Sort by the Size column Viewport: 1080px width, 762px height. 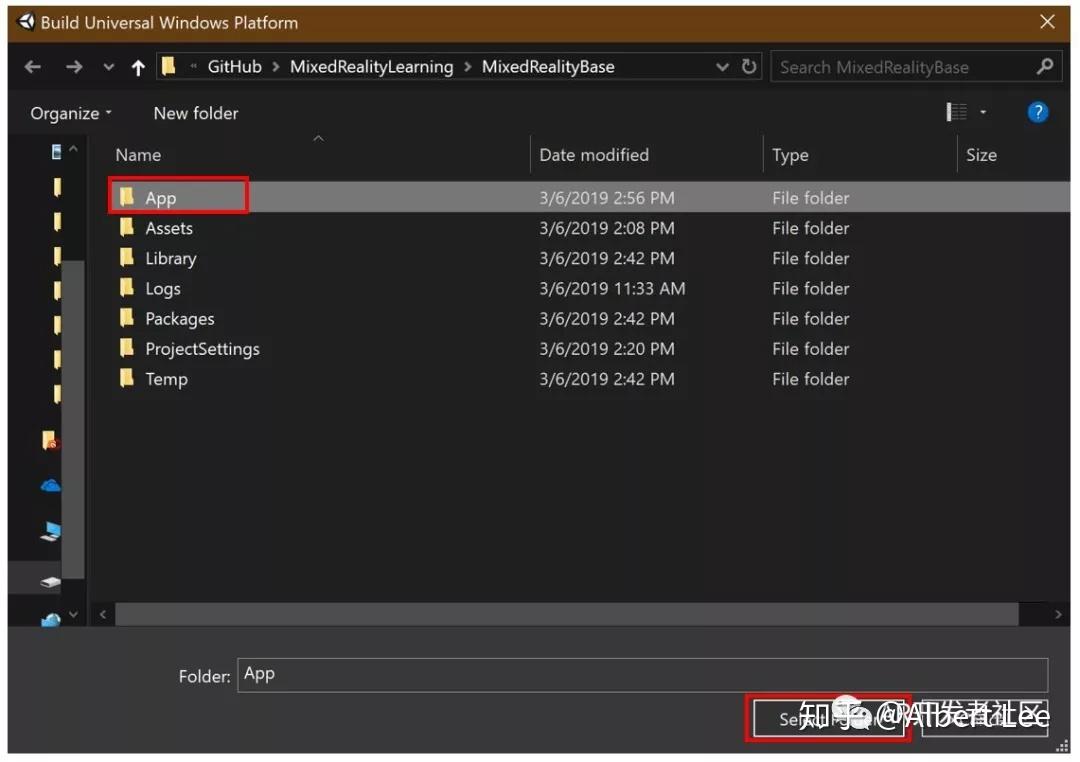tap(981, 155)
